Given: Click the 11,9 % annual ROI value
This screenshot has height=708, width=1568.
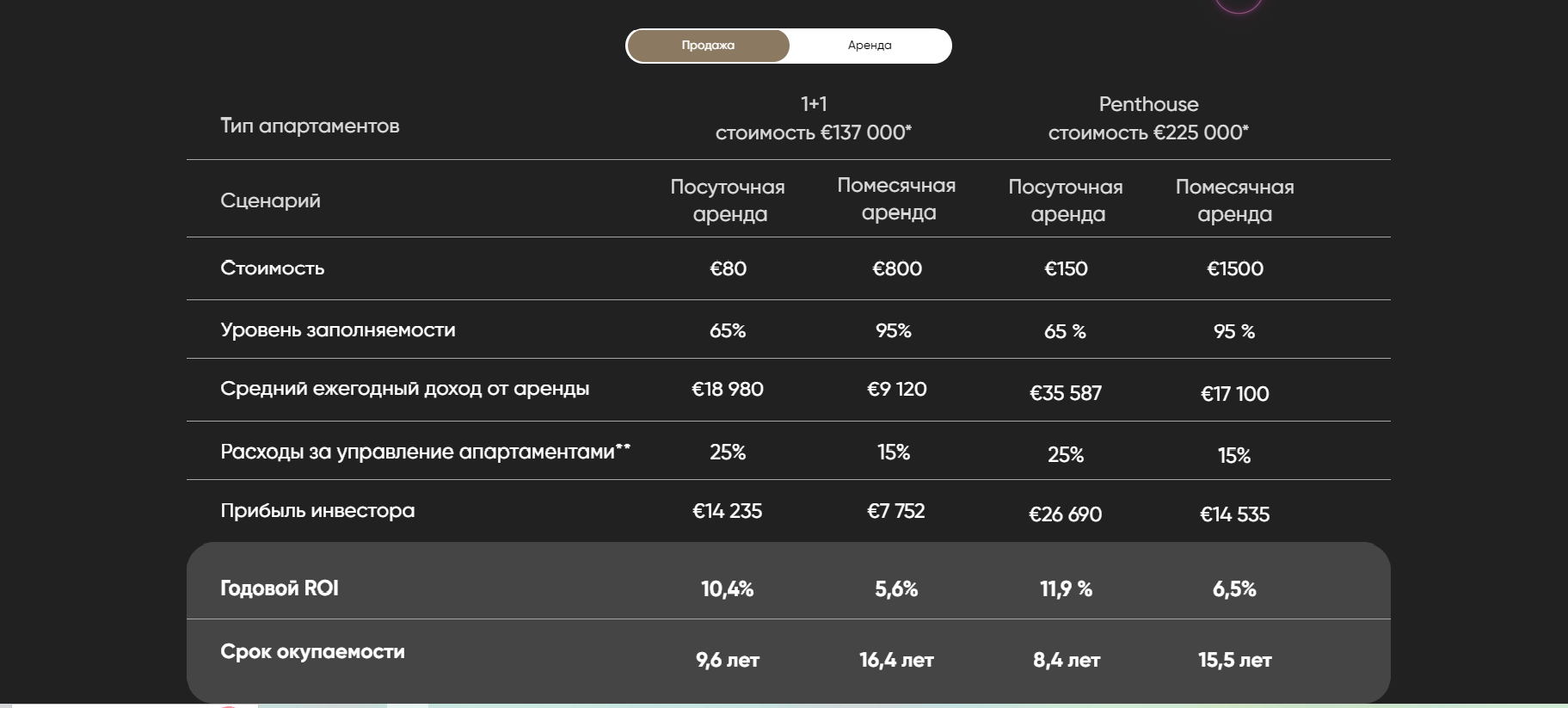Looking at the screenshot, I should point(1066,589).
